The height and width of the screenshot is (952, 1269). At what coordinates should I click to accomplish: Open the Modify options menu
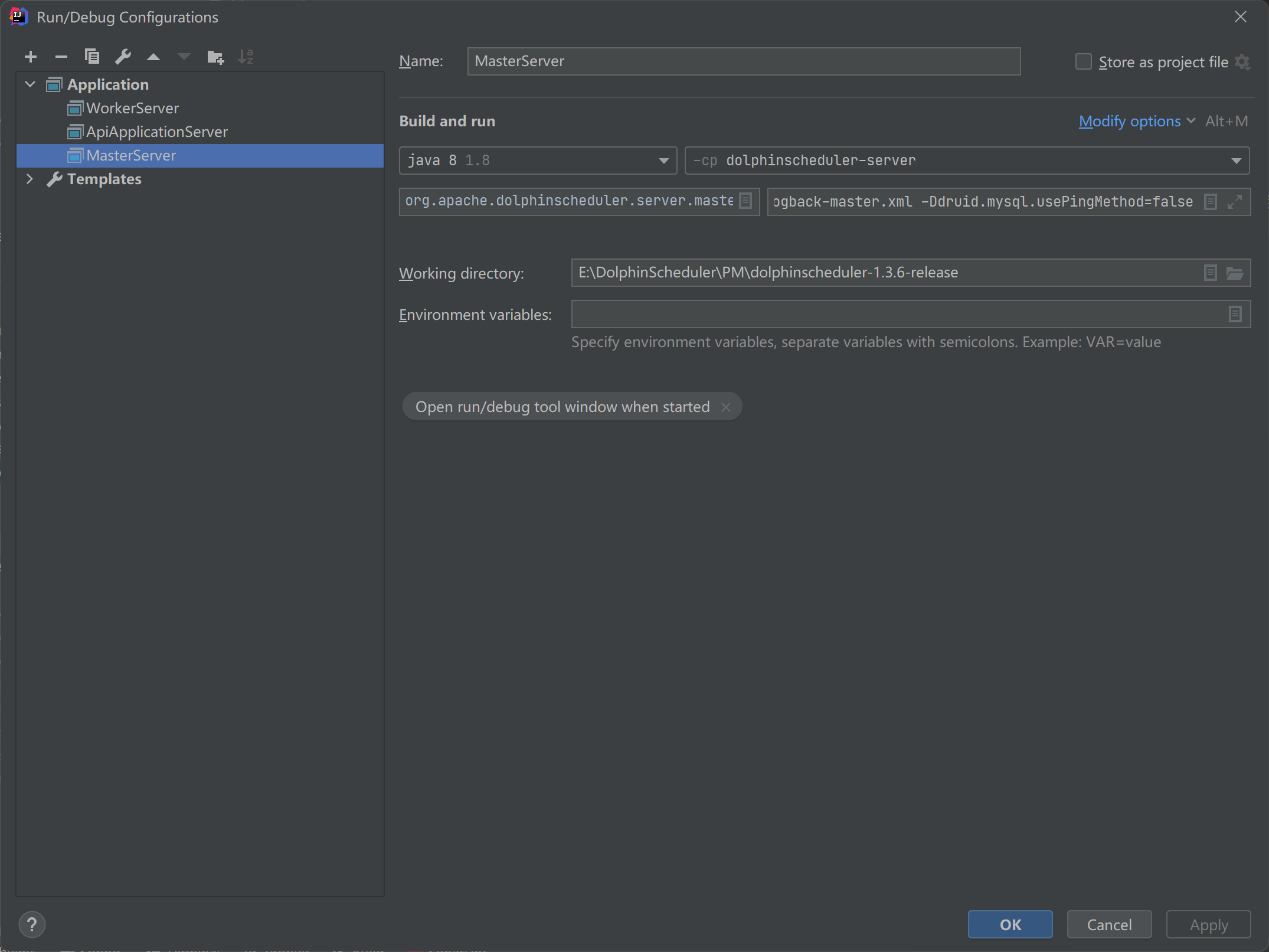1137,121
